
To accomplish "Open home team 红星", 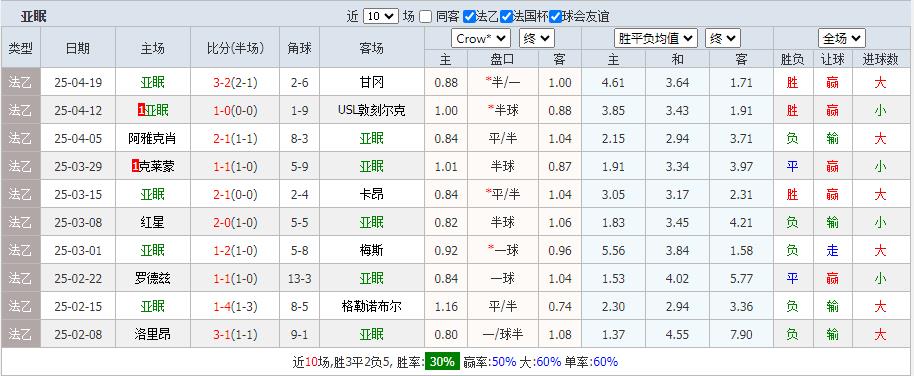I will click(x=153, y=223).
